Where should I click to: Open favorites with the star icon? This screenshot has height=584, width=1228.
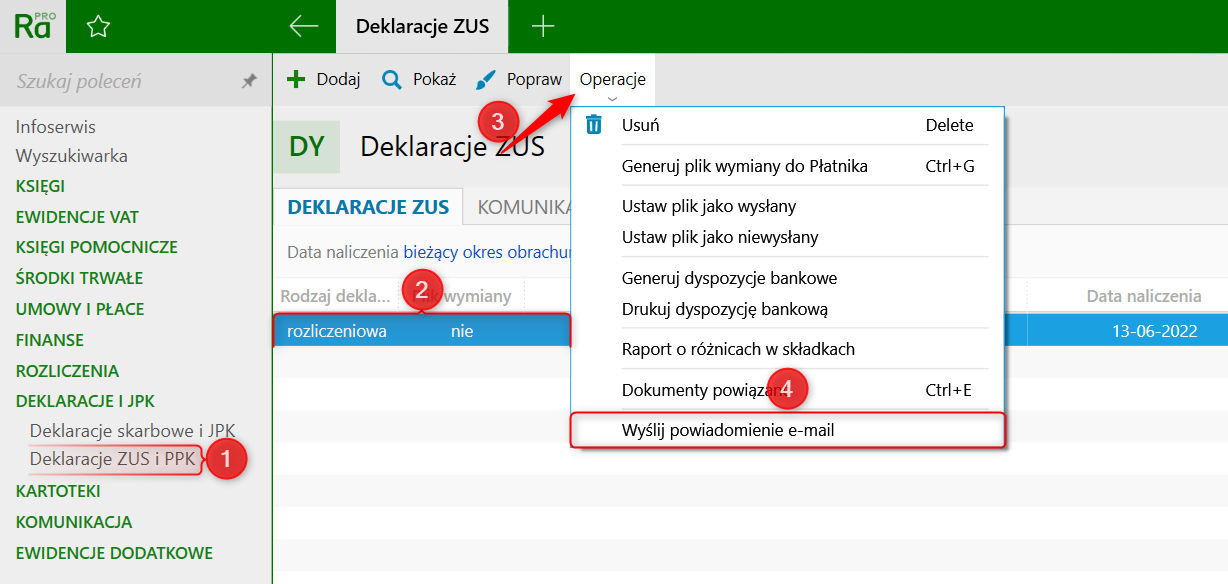[x=97, y=27]
